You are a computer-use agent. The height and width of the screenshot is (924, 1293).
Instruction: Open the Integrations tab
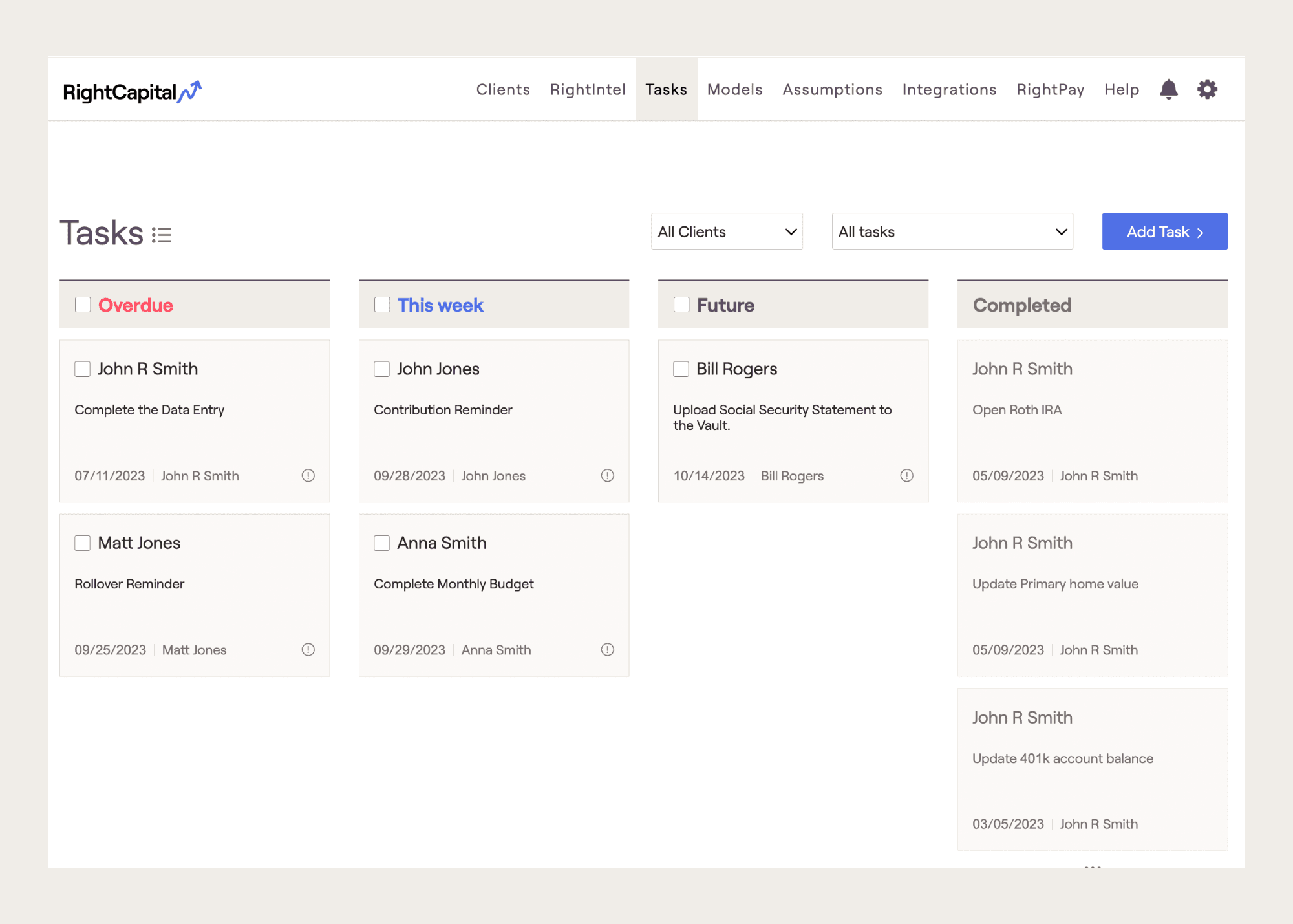point(949,90)
